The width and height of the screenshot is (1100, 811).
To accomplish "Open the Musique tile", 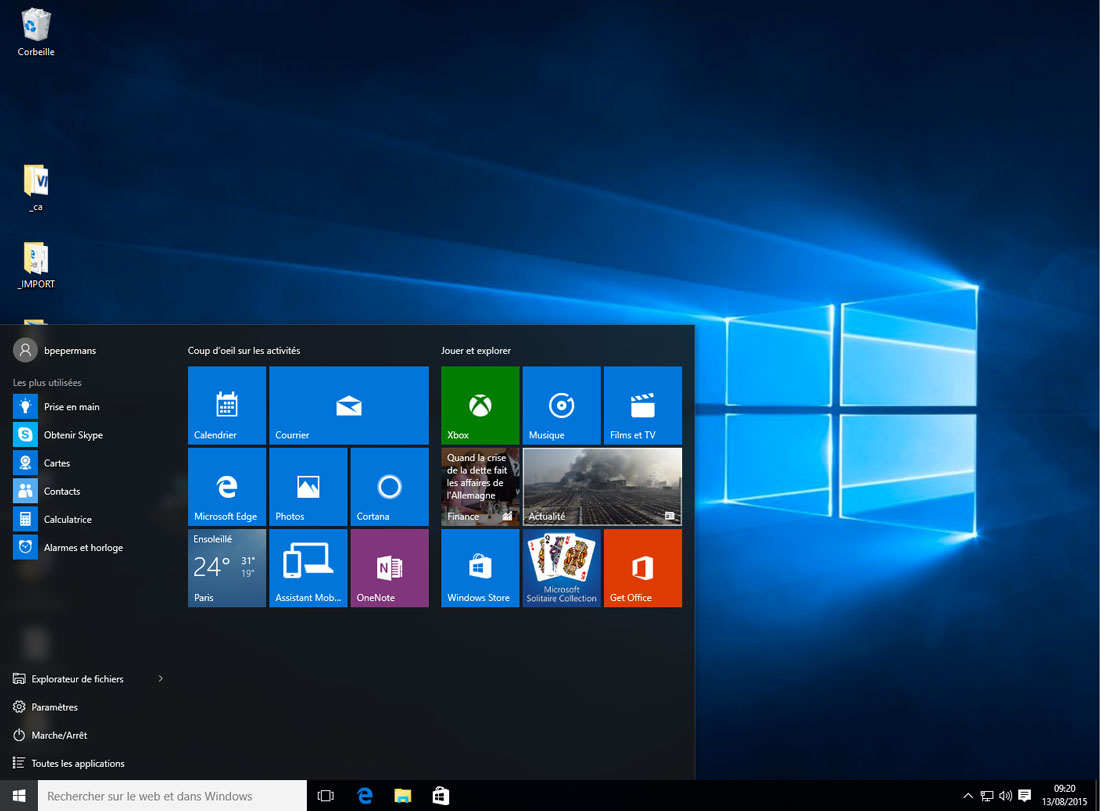I will 561,405.
